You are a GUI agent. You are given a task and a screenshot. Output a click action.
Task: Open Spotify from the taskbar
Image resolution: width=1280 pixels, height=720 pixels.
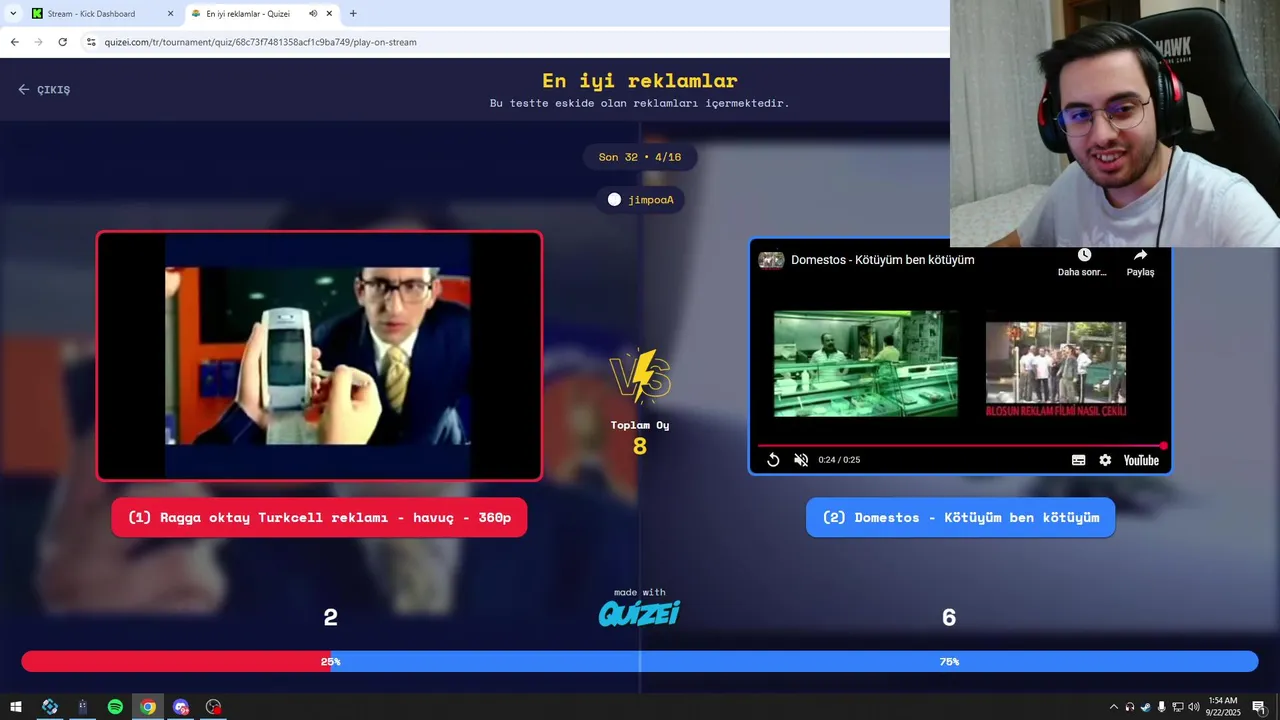115,707
